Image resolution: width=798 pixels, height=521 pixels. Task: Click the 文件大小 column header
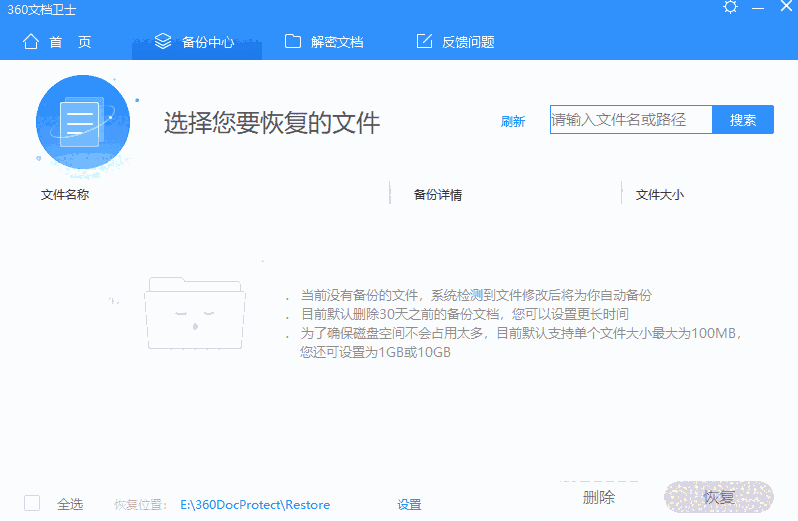pos(660,194)
